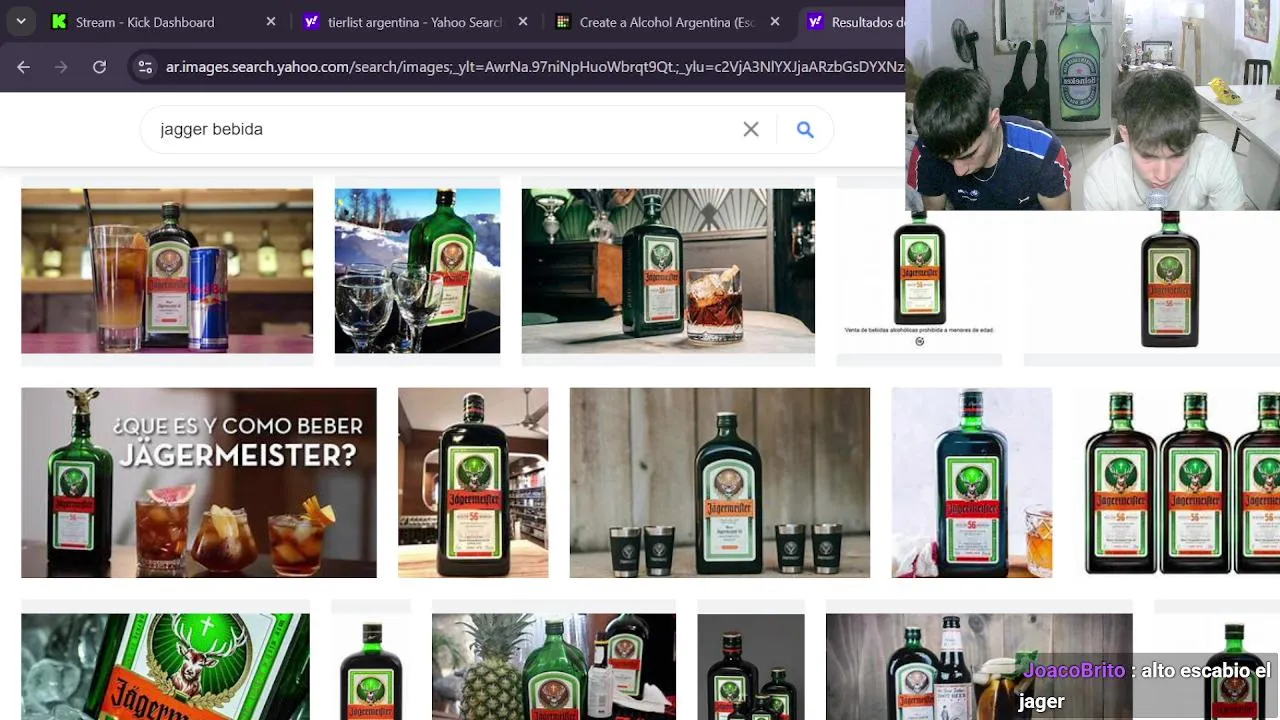Go forward to next page
Image resolution: width=1280 pixels, height=720 pixels.
click(61, 67)
